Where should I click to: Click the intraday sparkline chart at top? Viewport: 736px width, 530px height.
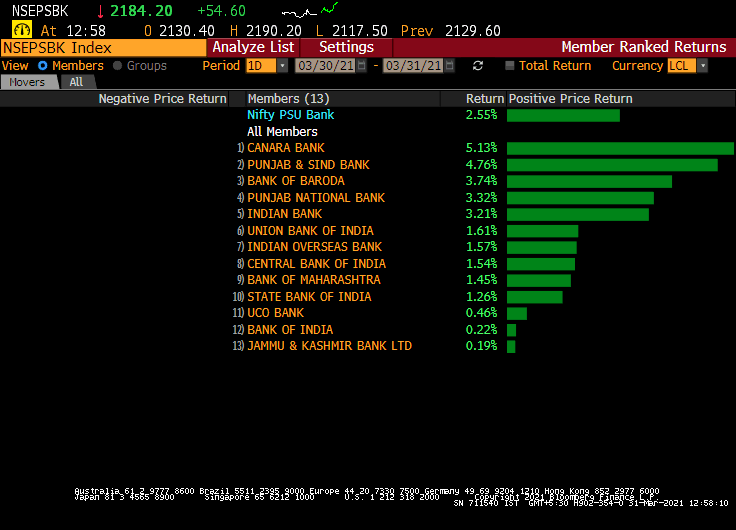click(323, 9)
